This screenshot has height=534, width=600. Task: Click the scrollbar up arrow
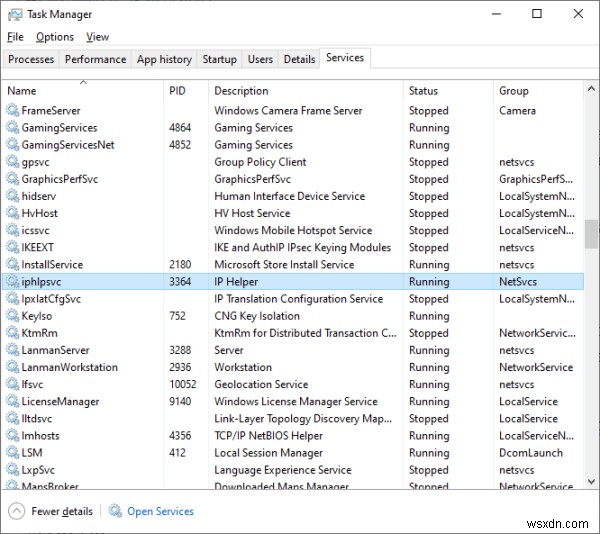coord(591,88)
